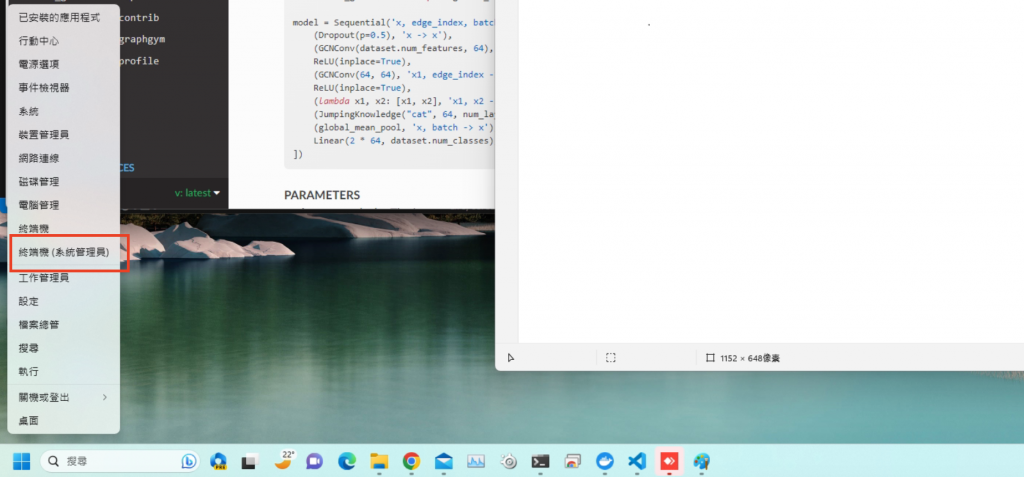Image resolution: width=1024 pixels, height=477 pixels.
Task: Open 已安裝的應用程式 from the context menu
Action: [x=63, y=18]
